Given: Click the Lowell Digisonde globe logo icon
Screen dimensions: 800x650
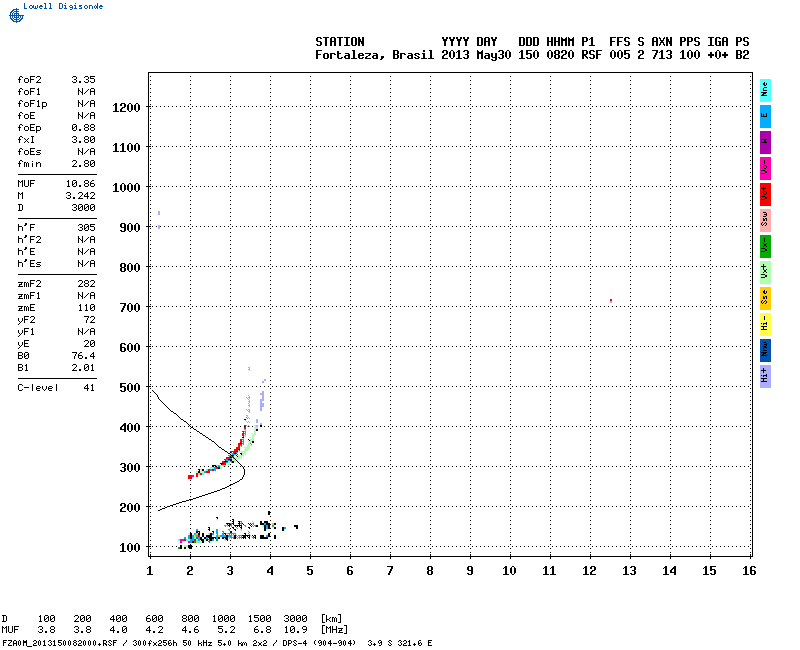Looking at the screenshot, I should [16, 15].
